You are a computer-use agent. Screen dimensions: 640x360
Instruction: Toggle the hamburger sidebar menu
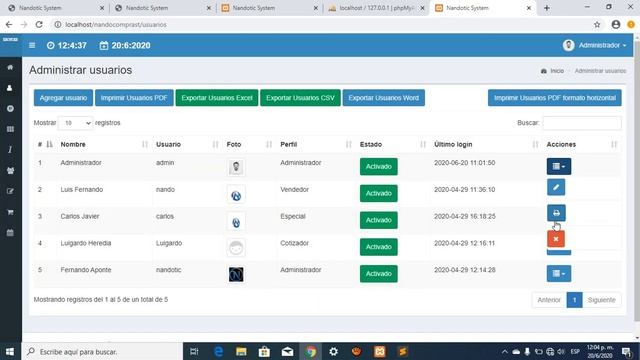click(x=32, y=45)
